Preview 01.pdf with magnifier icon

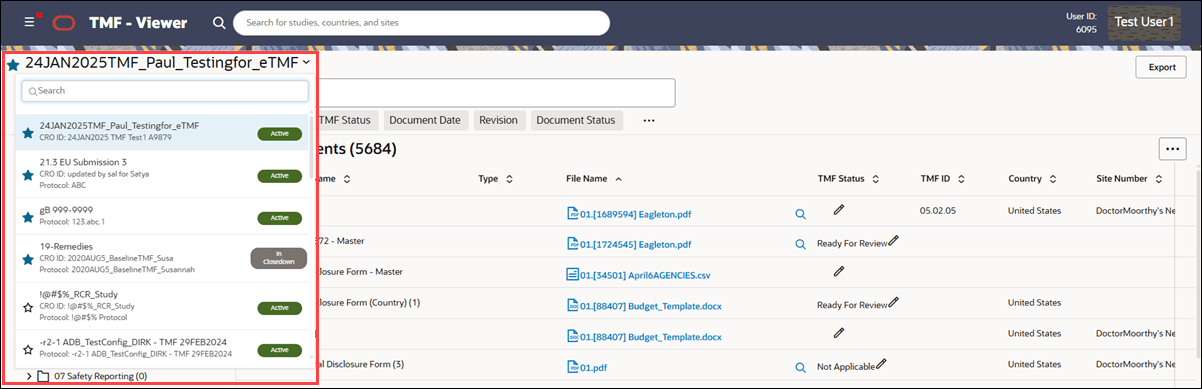click(x=801, y=368)
